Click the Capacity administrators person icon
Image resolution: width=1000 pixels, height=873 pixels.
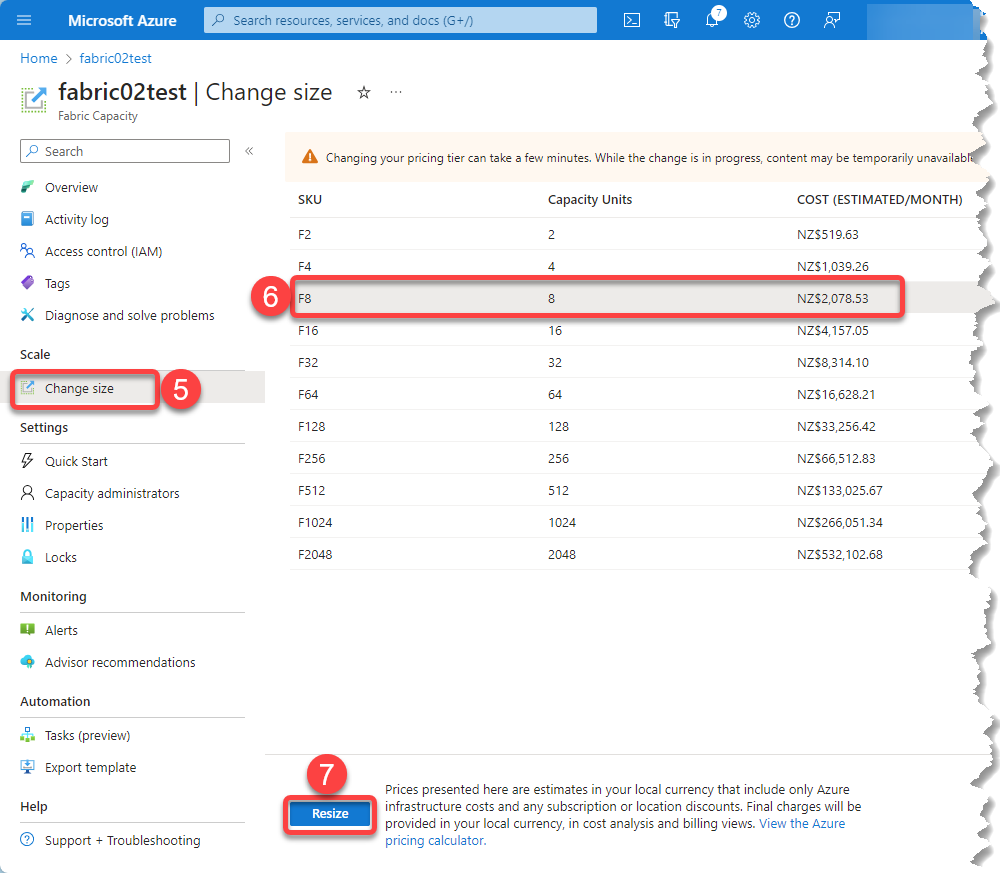(x=27, y=492)
